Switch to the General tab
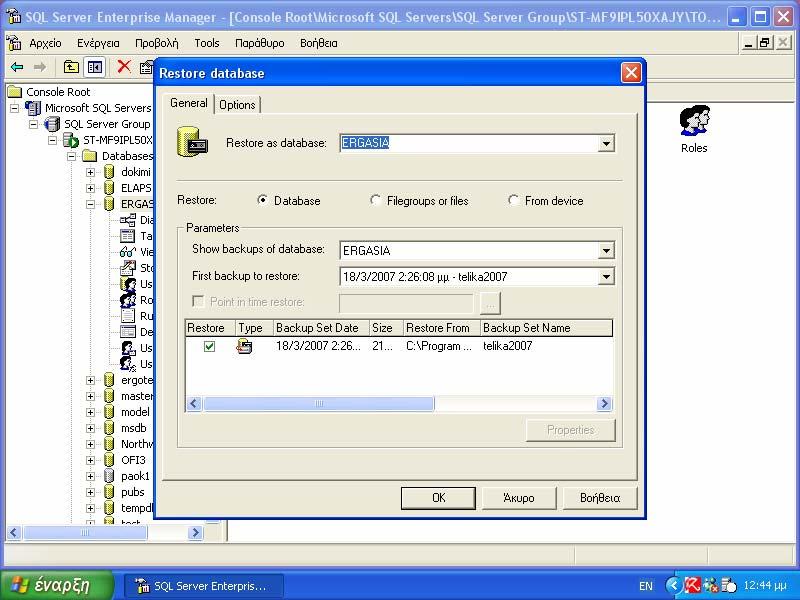This screenshot has height=600, width=800. pyautogui.click(x=189, y=103)
